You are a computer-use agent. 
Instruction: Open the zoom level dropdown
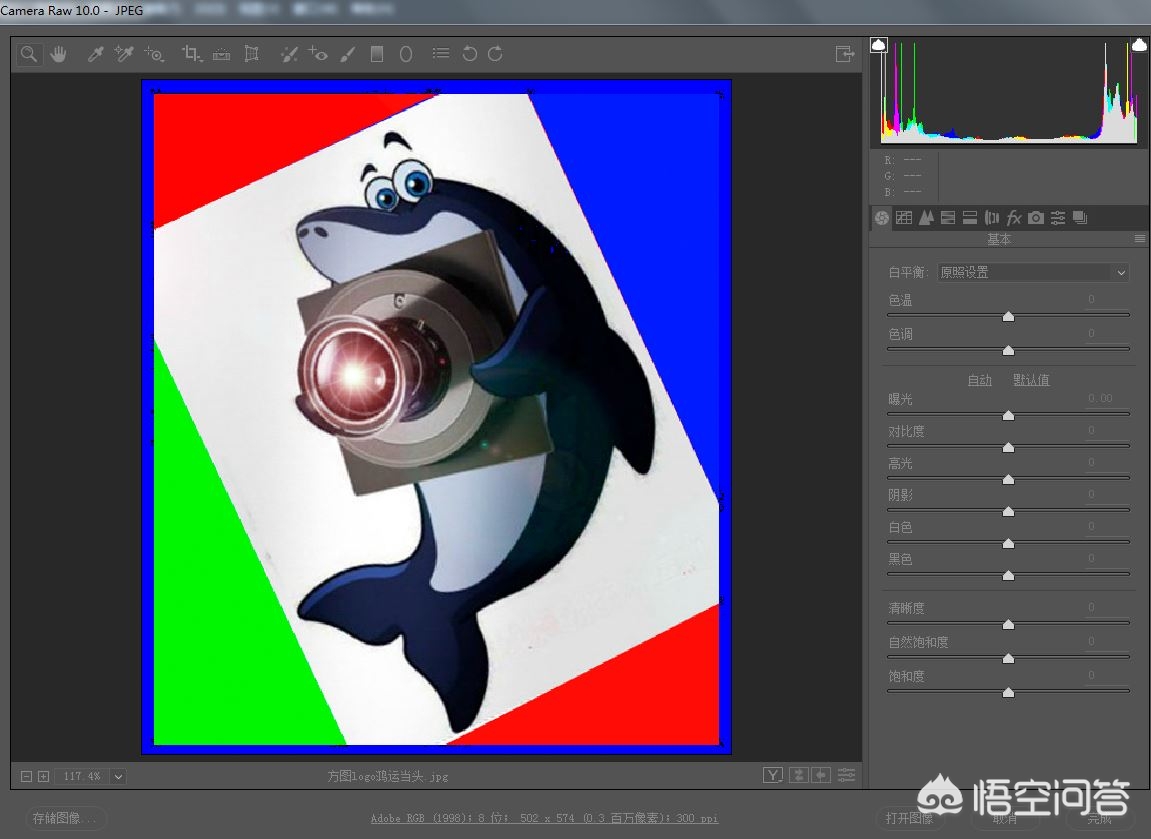[118, 776]
